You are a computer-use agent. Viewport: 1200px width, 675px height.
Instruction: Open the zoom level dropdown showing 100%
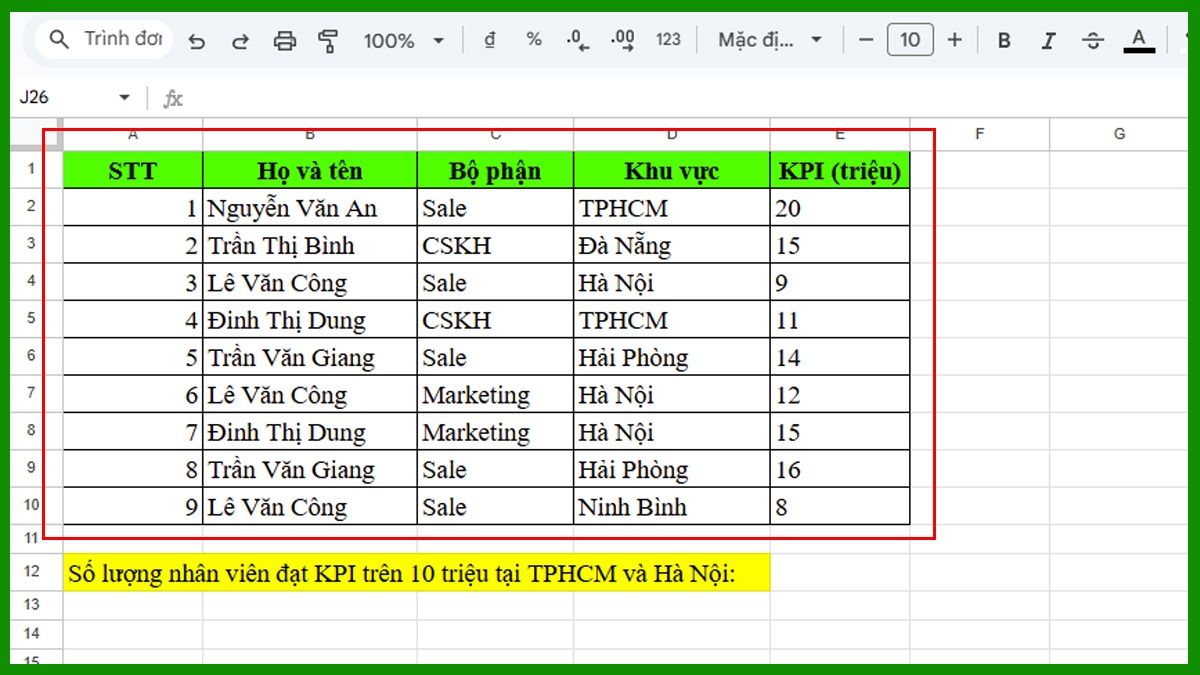point(404,40)
